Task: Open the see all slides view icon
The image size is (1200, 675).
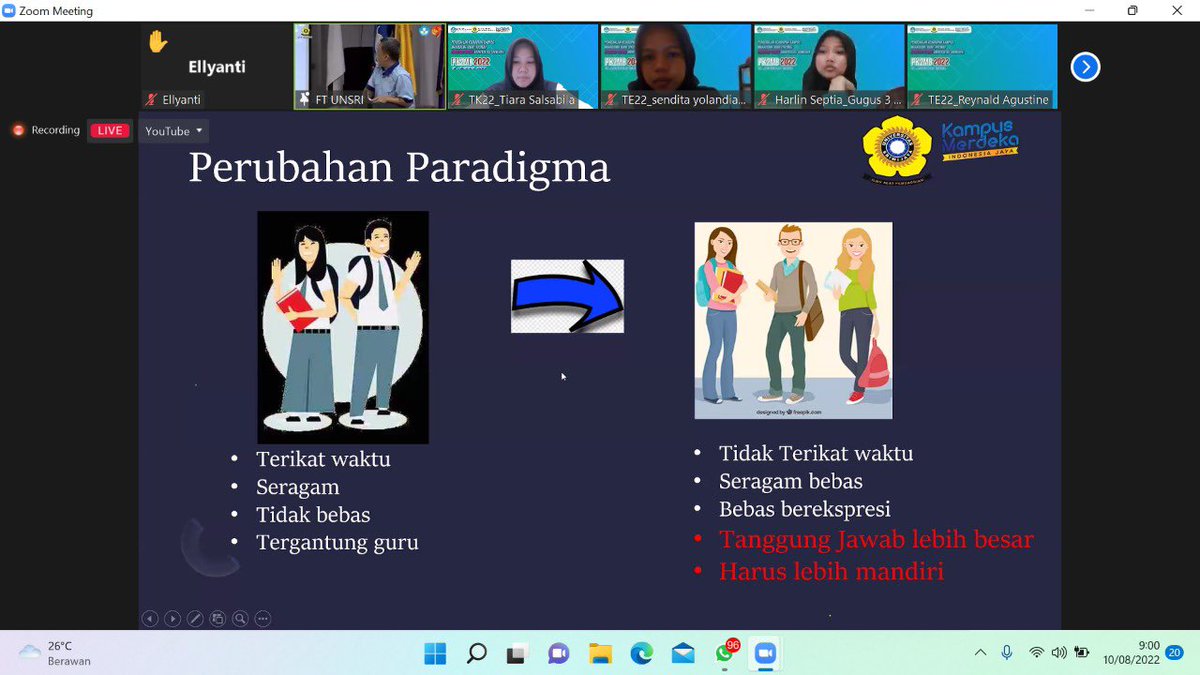Action: (x=217, y=619)
